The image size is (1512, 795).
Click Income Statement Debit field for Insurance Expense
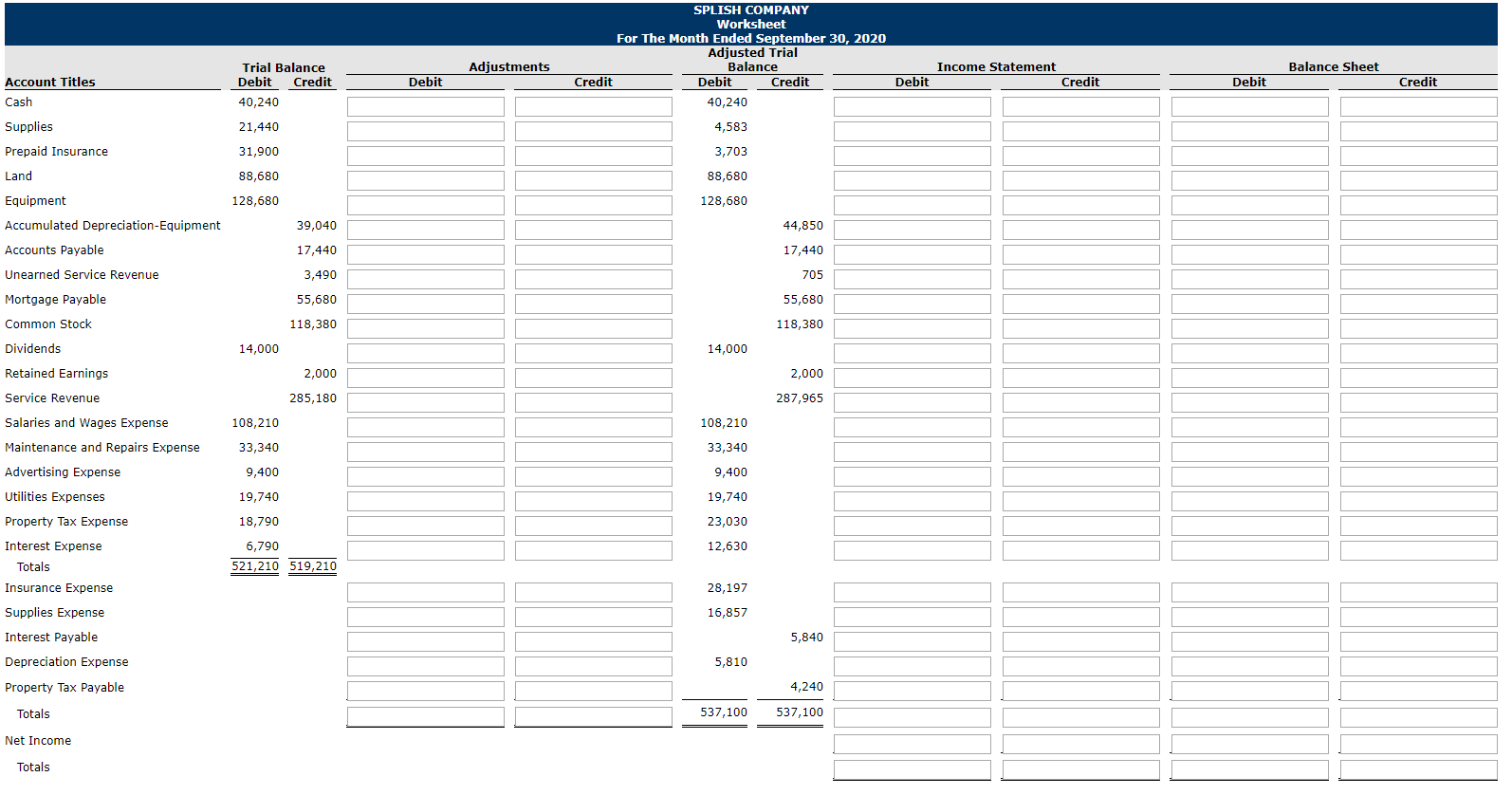(x=913, y=592)
